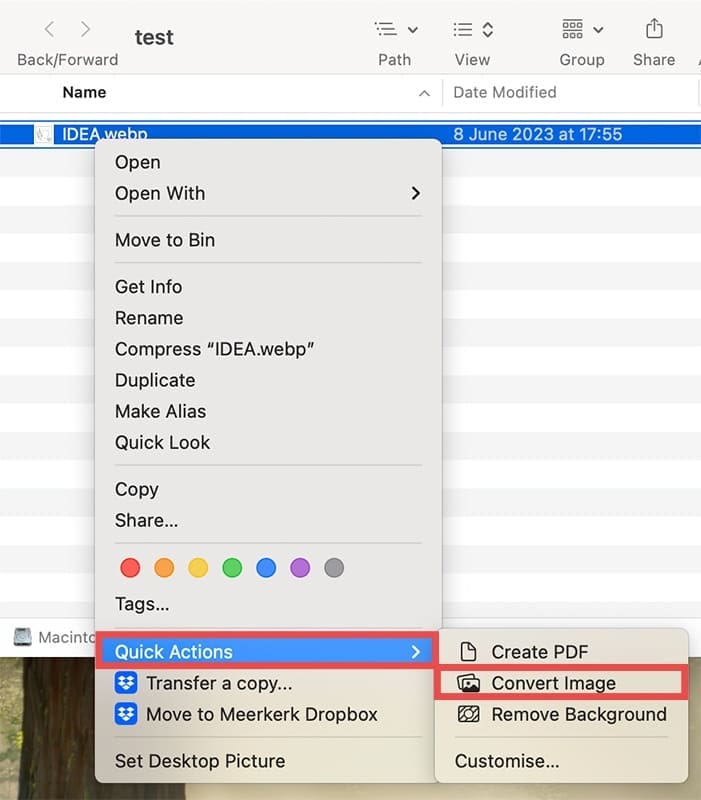Select the date '8 June 2023 at 17:55'
Viewport: 701px width, 800px height.
537,134
